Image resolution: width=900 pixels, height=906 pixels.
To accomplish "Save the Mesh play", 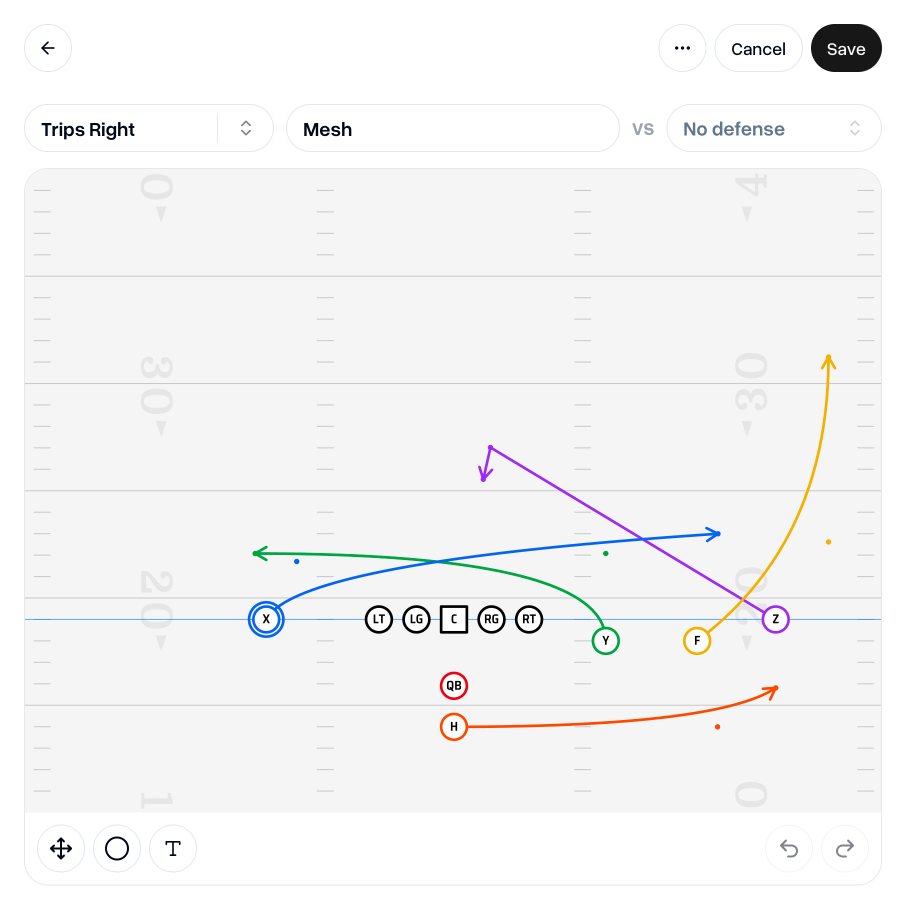I will point(846,48).
